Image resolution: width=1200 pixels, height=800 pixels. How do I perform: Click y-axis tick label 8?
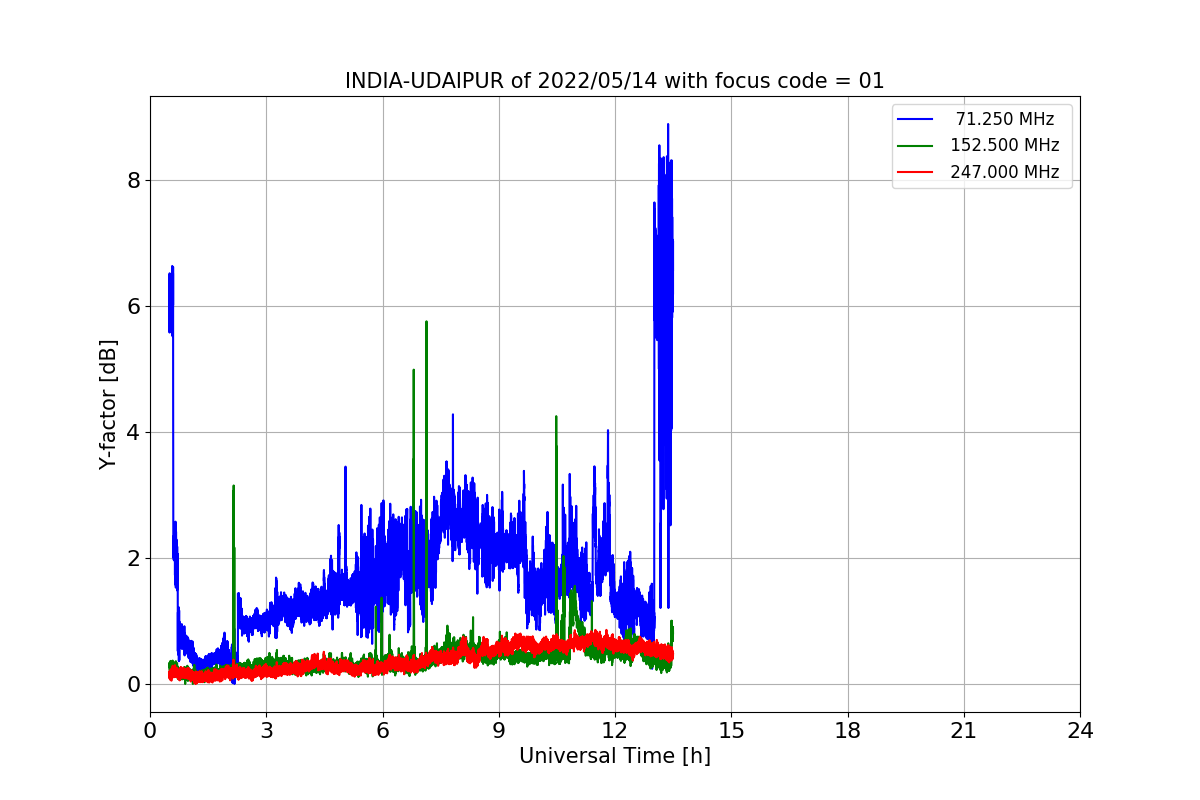tap(132, 181)
